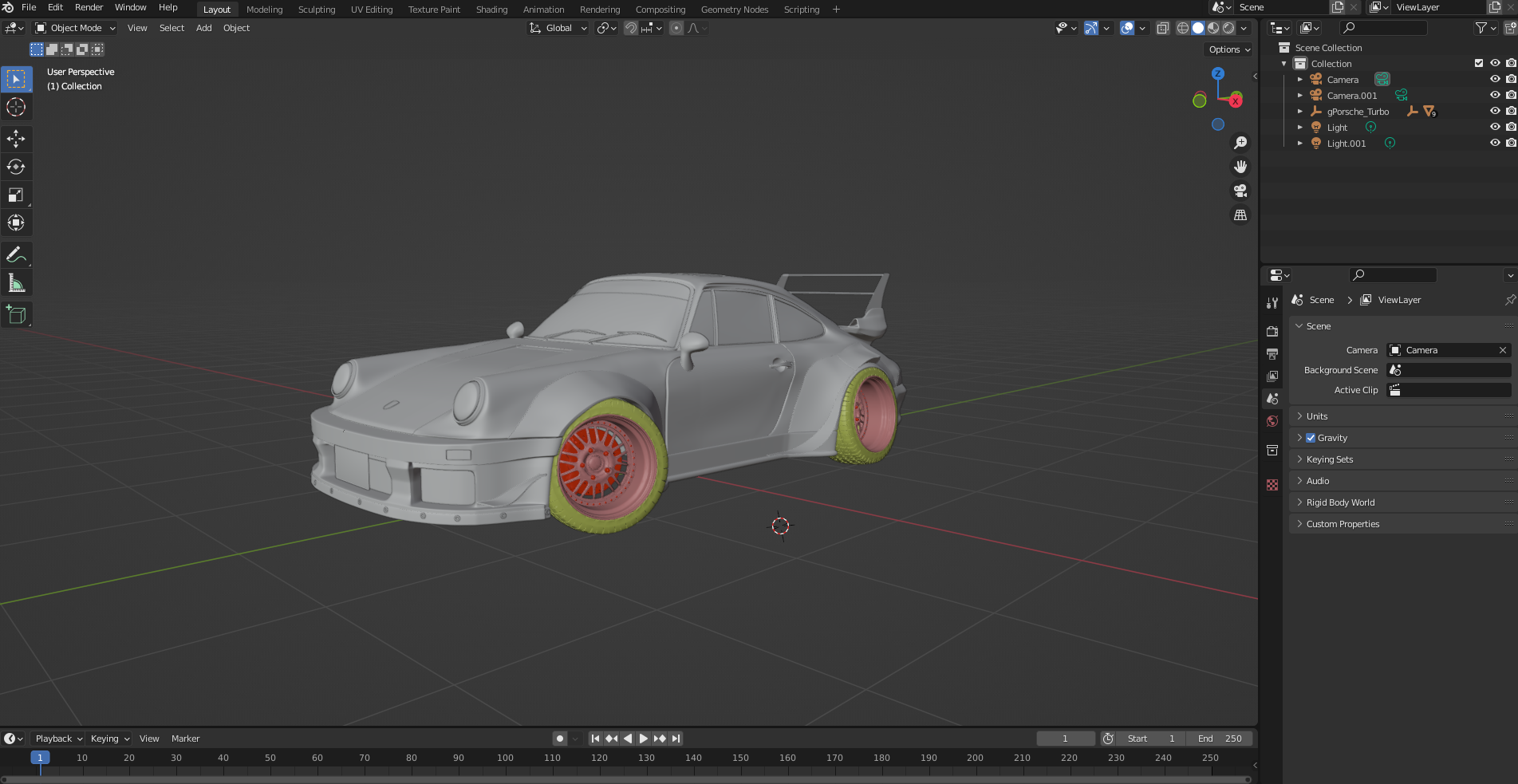Select rendered viewport shading

click(x=1228, y=28)
